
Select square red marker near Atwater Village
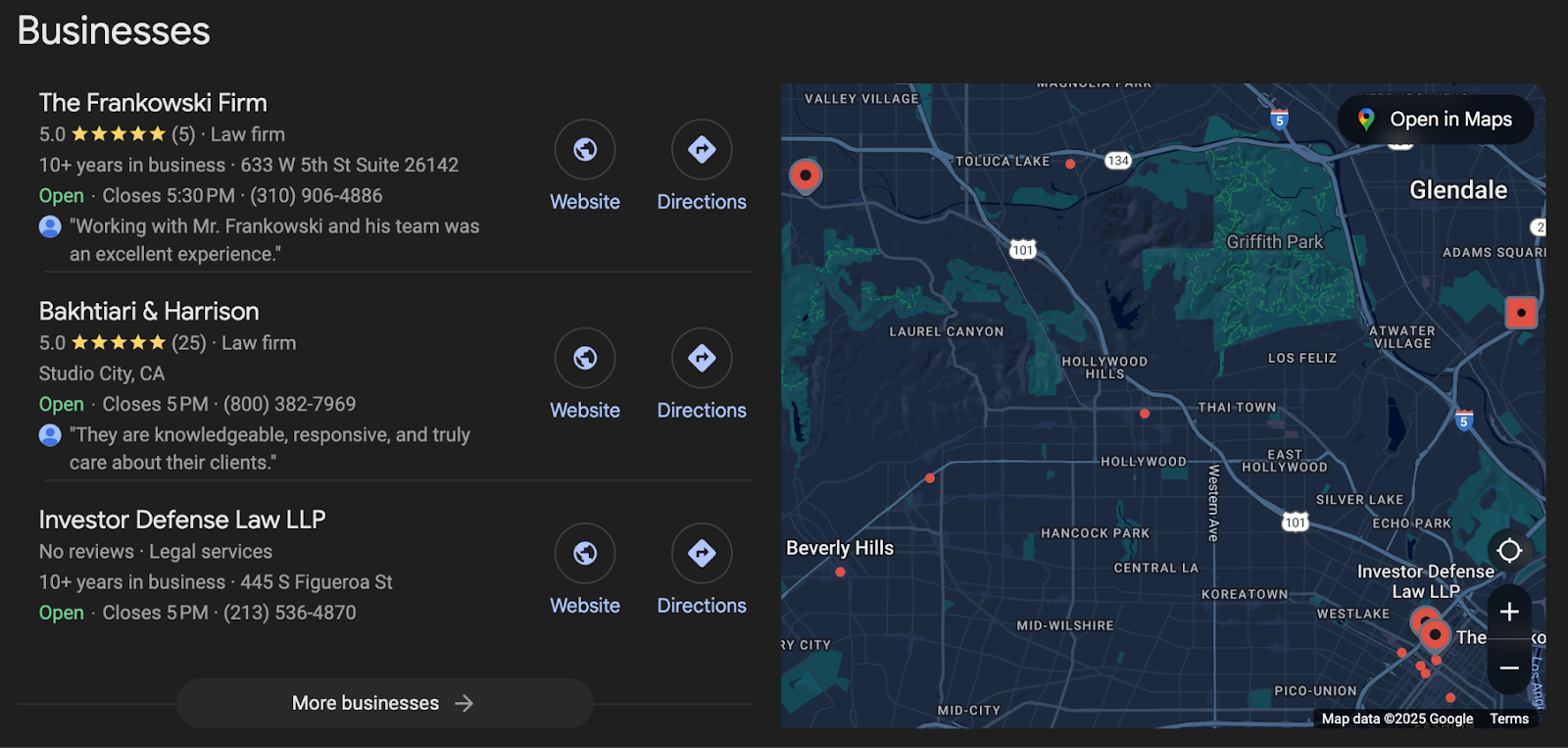[x=1521, y=314]
